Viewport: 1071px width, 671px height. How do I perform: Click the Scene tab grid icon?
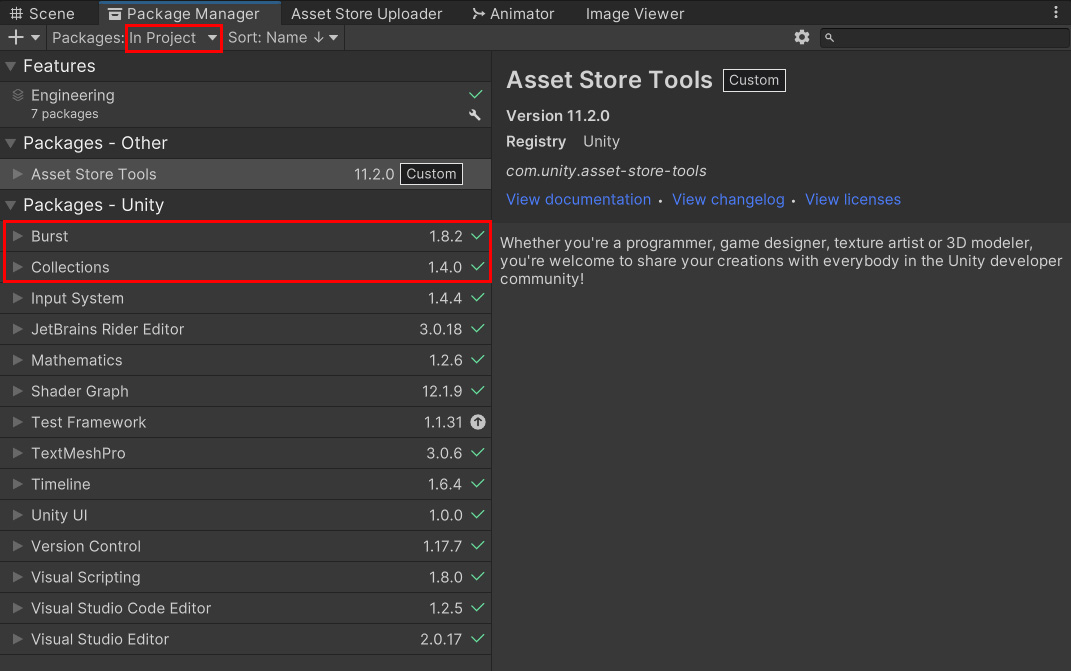[x=16, y=14]
